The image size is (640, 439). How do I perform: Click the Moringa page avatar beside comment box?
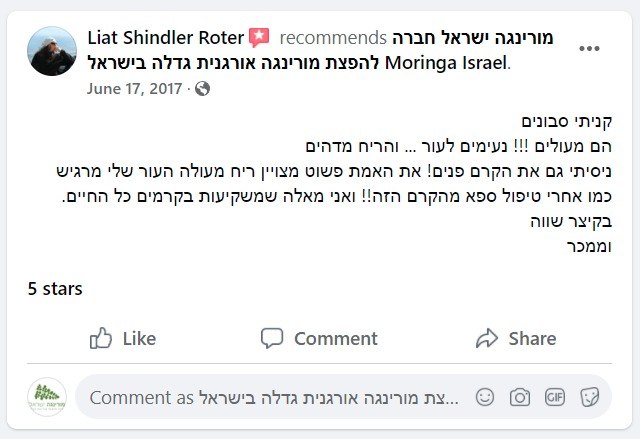pyautogui.click(x=47, y=397)
